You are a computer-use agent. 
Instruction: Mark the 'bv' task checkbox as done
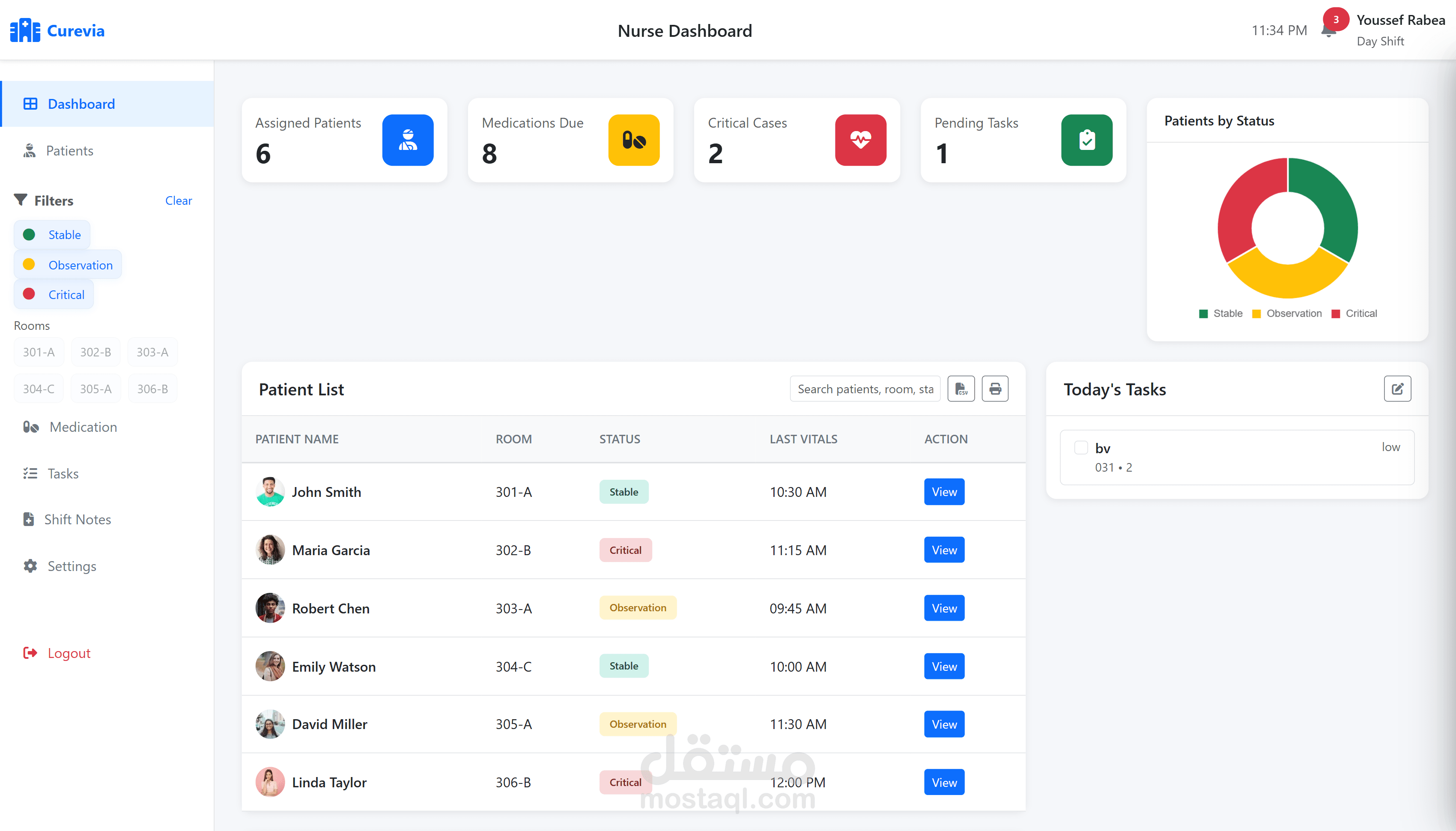[x=1080, y=448]
